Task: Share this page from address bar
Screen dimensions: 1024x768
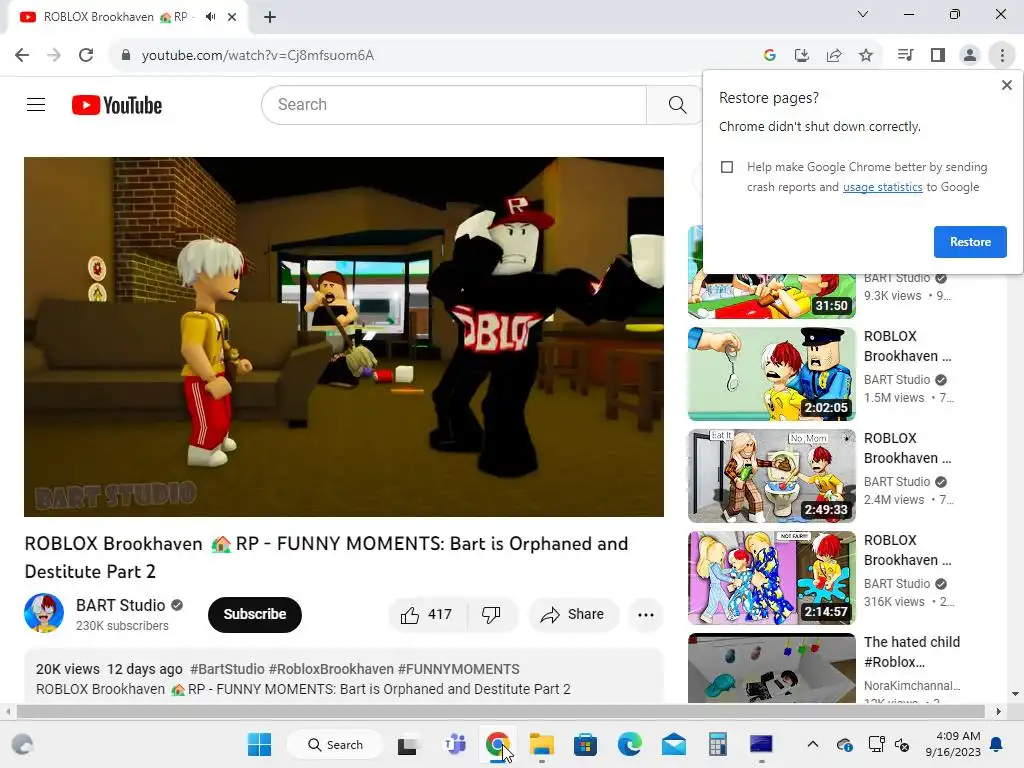Action: tap(834, 55)
